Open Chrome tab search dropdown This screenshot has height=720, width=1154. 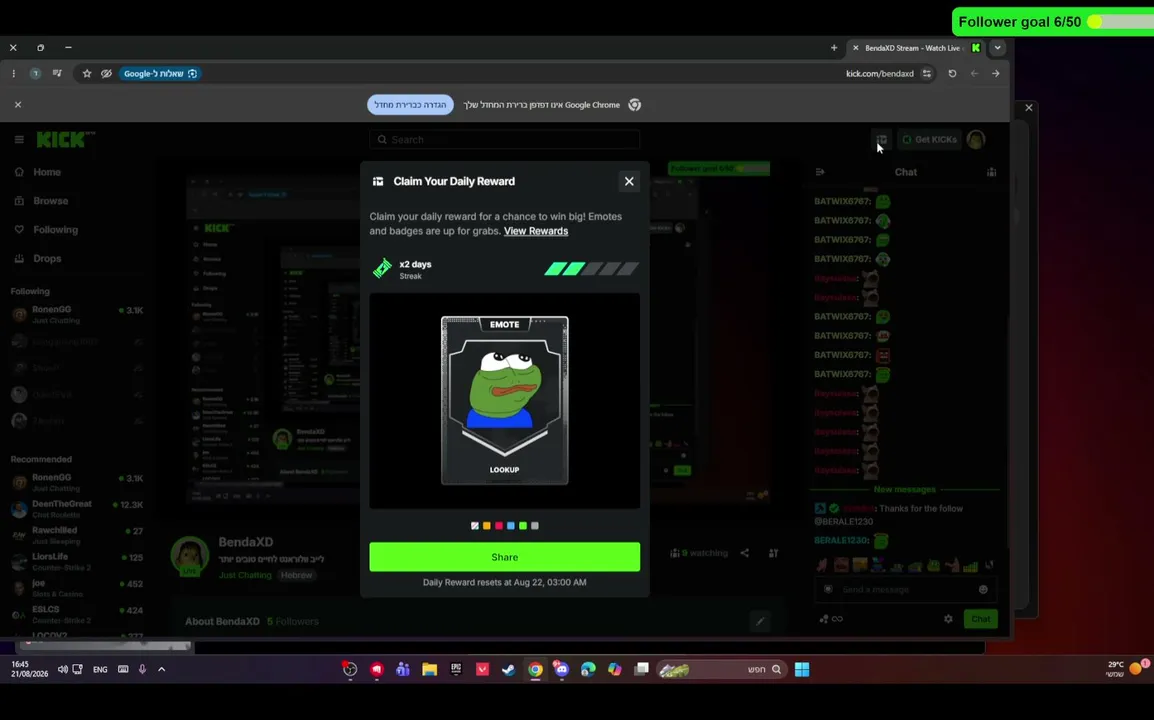coord(997,48)
